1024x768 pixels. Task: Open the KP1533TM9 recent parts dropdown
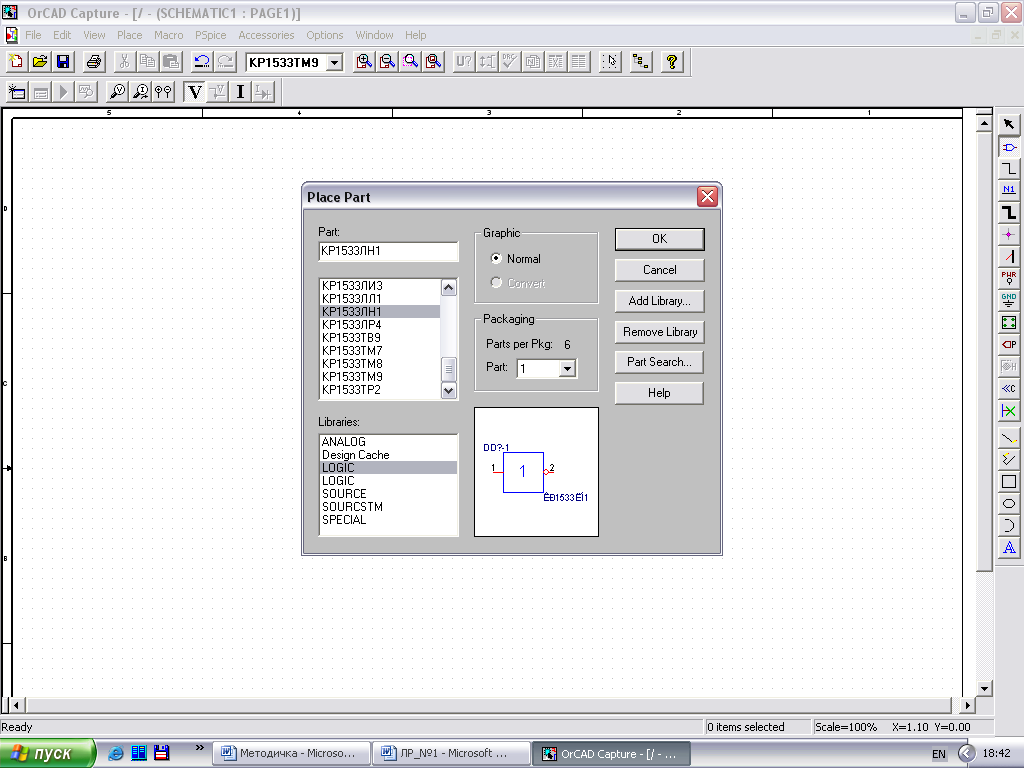pos(334,63)
